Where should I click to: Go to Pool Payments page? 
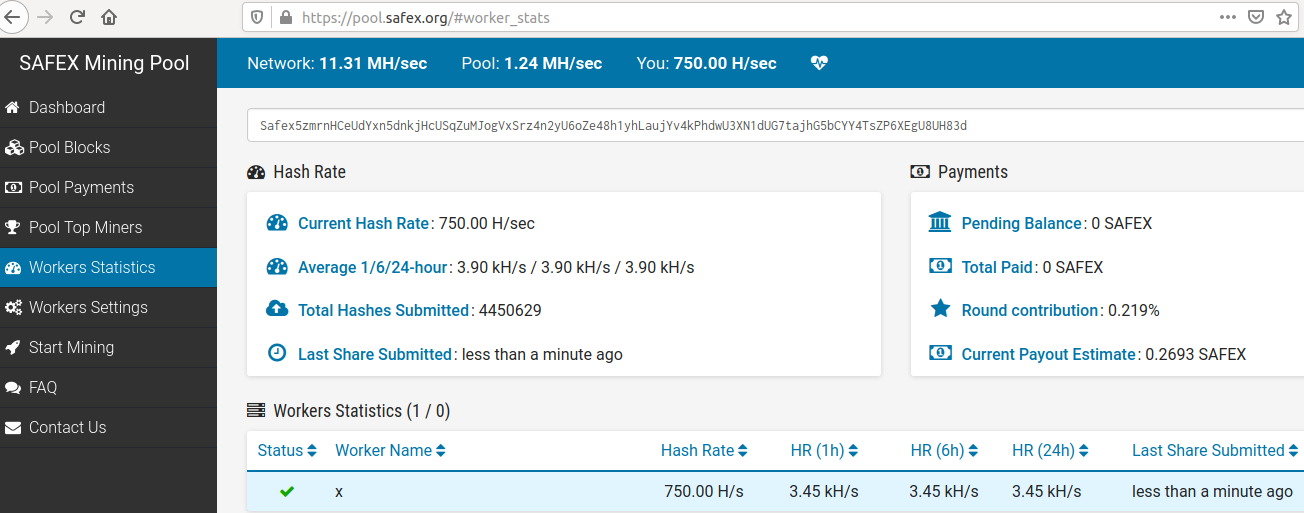(x=108, y=187)
